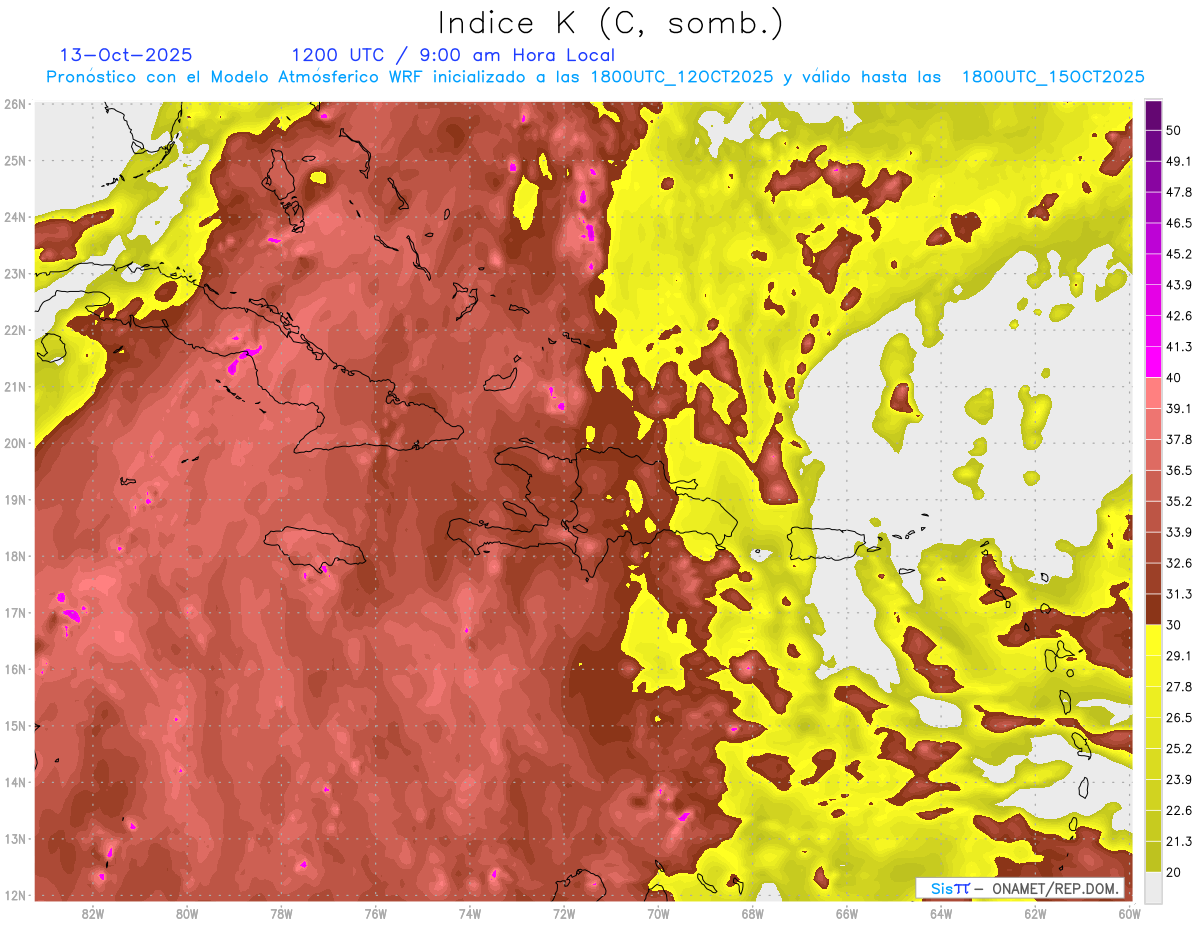Click the '22N' latitude label
Screen dimensions: 1200x927
(x=15, y=330)
